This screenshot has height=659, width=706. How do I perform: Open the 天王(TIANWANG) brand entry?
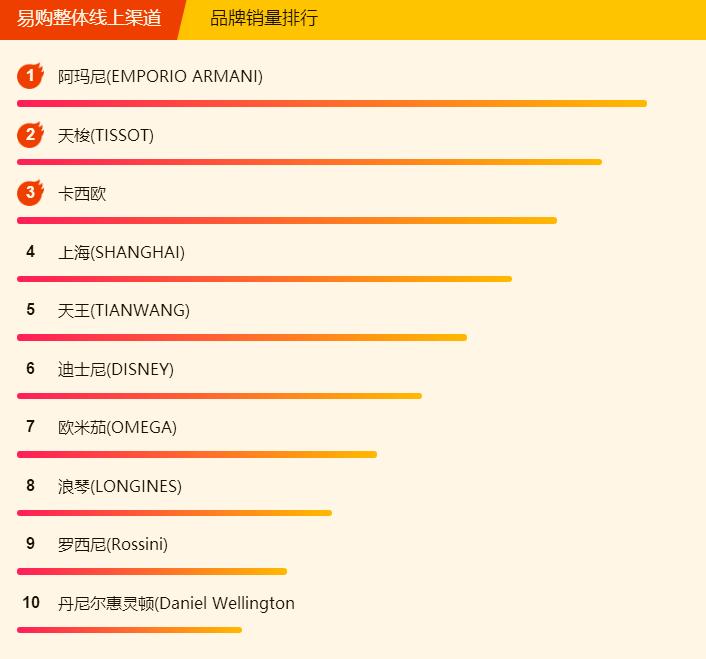tap(124, 311)
